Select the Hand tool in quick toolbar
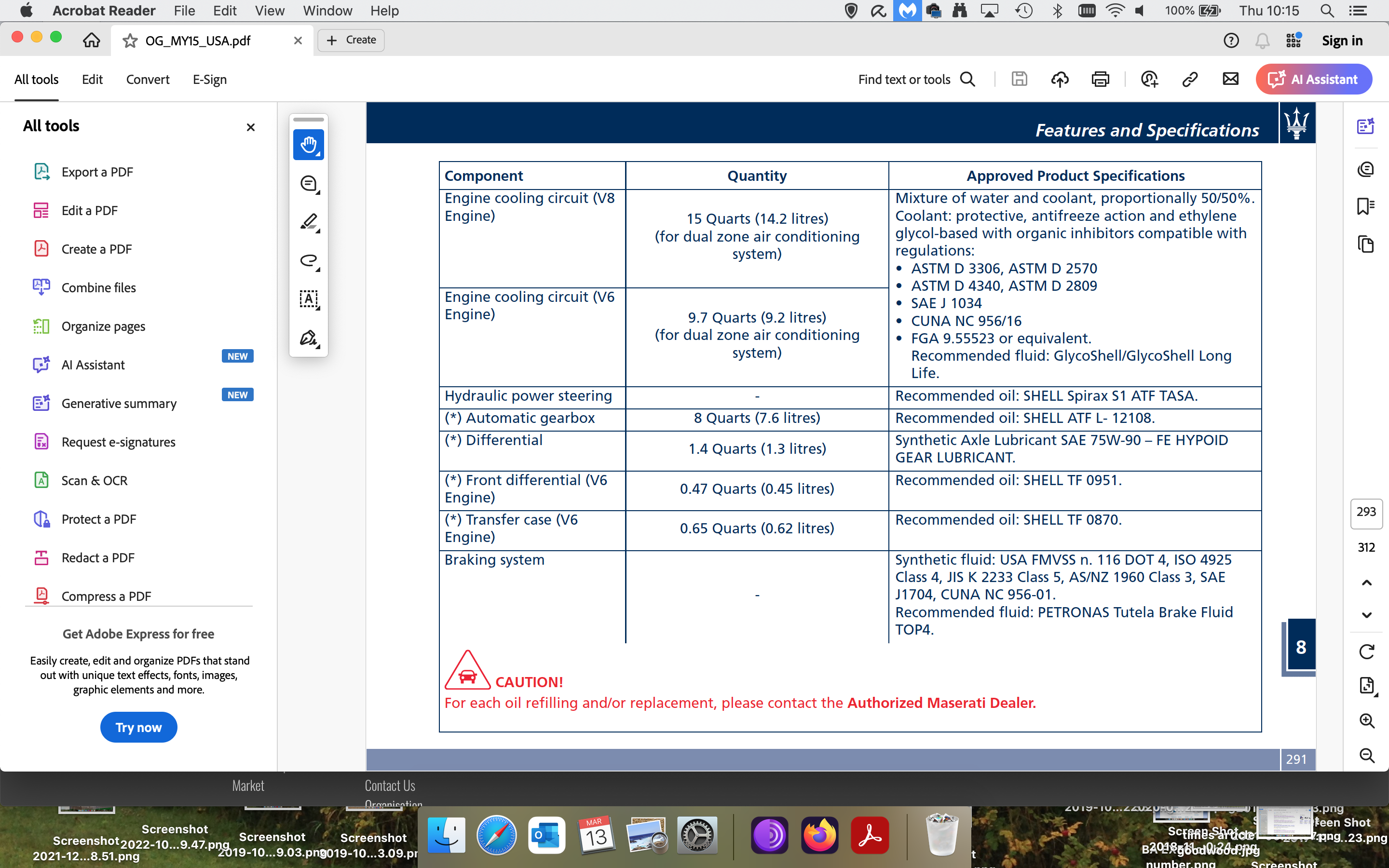 tap(308, 145)
